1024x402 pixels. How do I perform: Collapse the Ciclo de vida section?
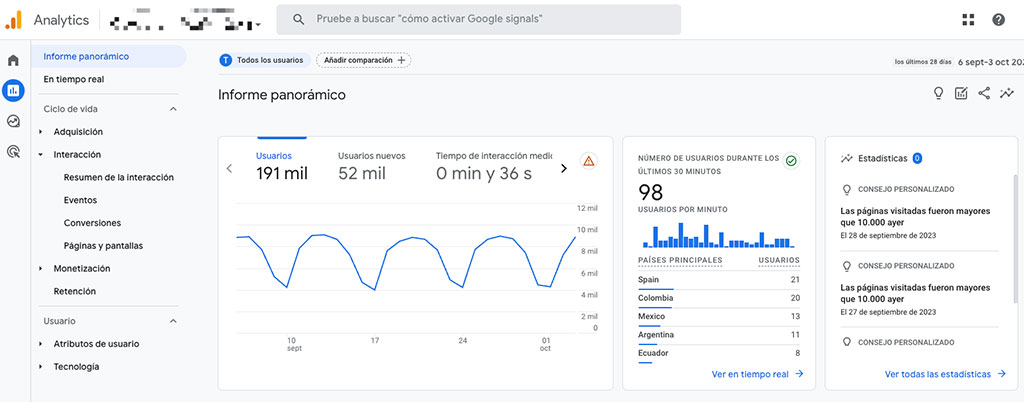(x=172, y=109)
